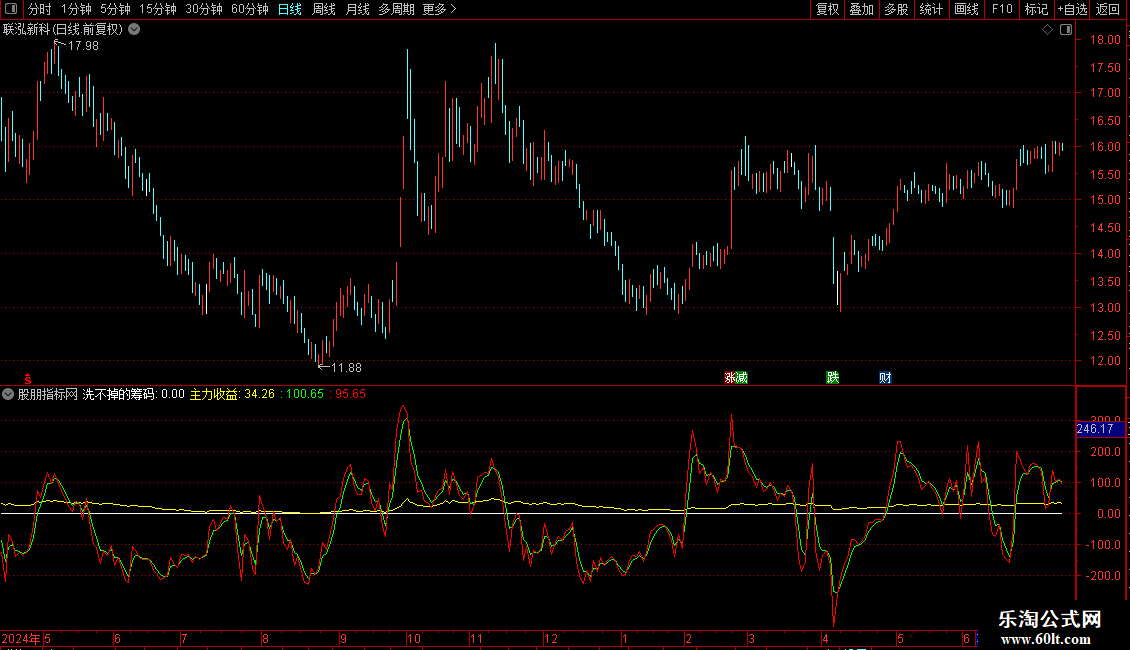Open the 多股 multi-stock view
Image resolution: width=1130 pixels, height=650 pixels.
tap(896, 9)
